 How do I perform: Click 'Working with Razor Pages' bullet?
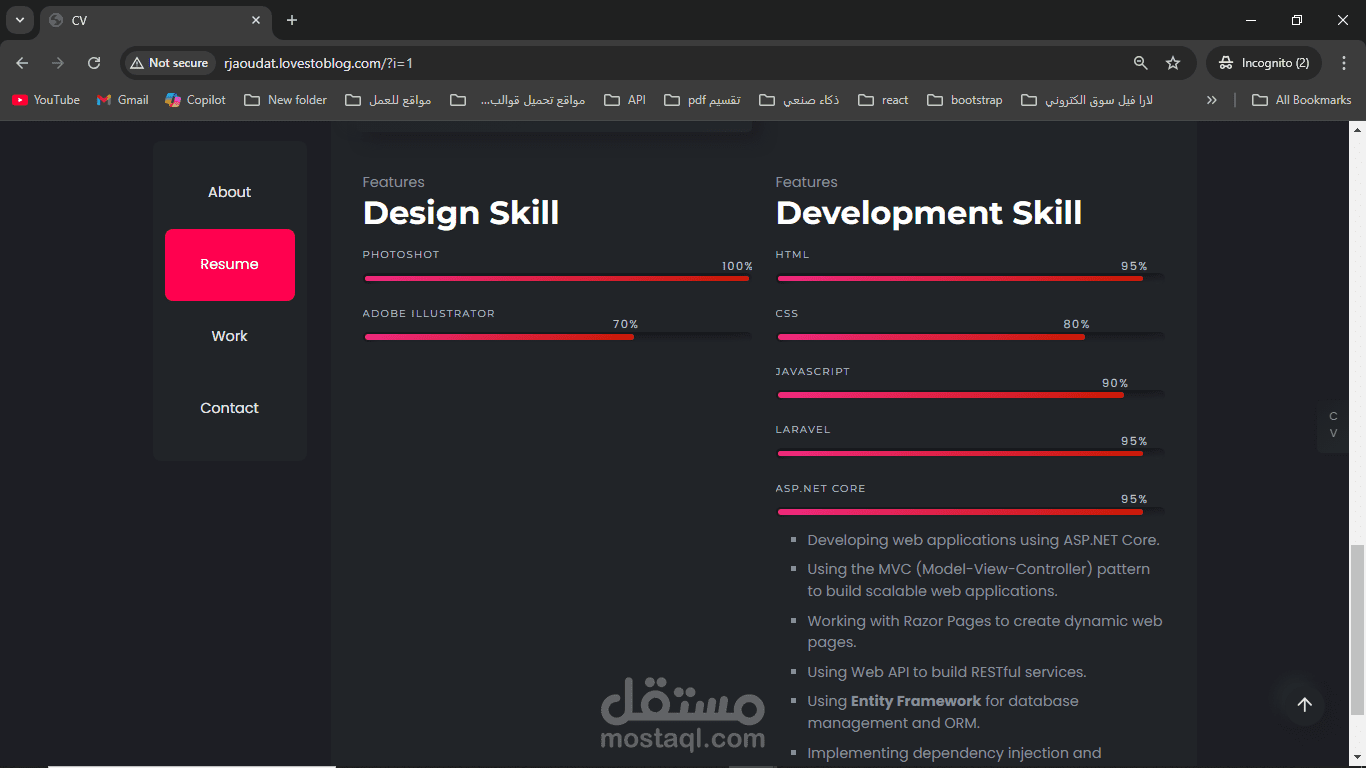click(985, 632)
